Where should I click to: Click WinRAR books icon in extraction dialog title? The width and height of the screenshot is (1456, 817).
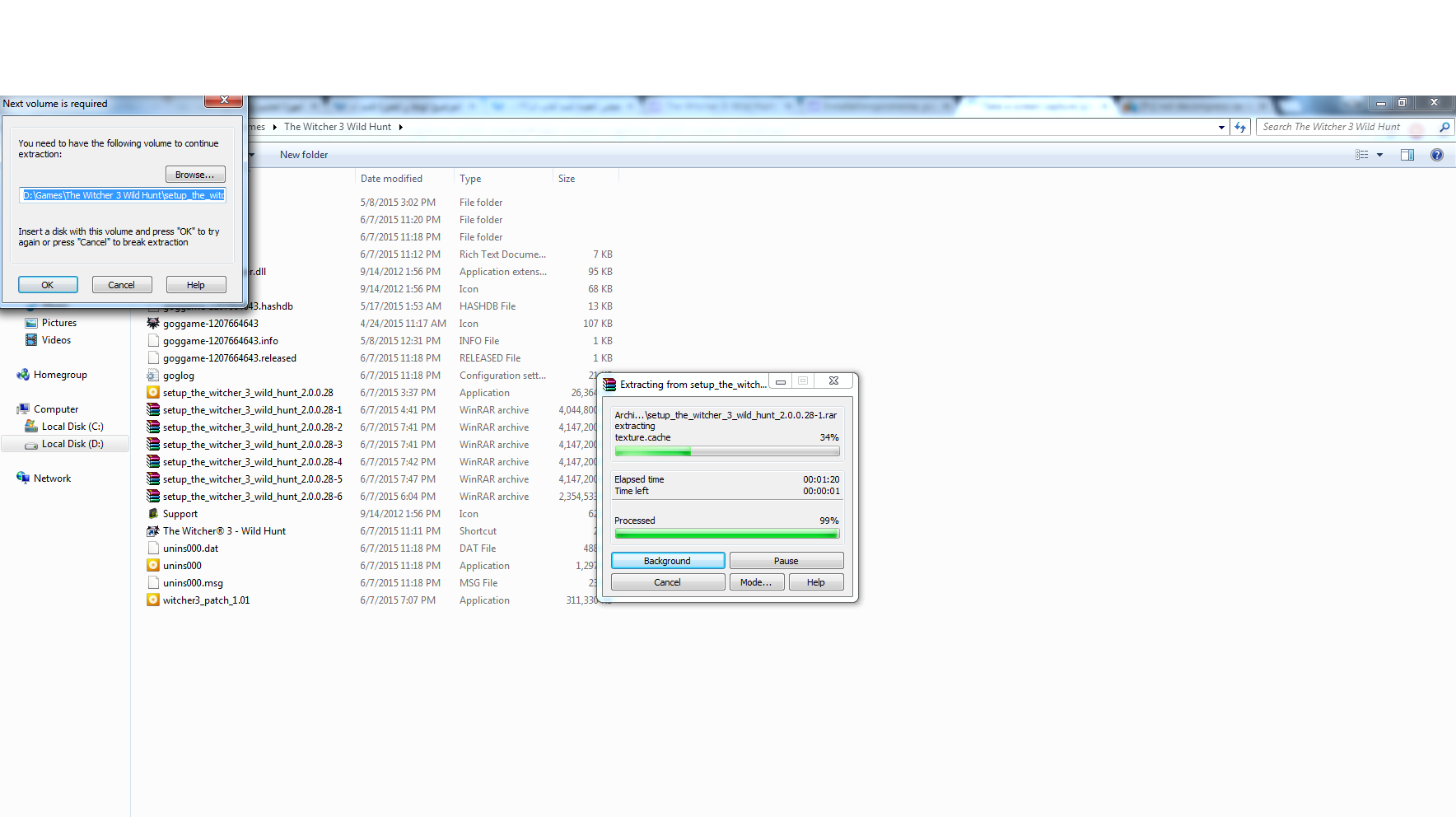(x=609, y=384)
